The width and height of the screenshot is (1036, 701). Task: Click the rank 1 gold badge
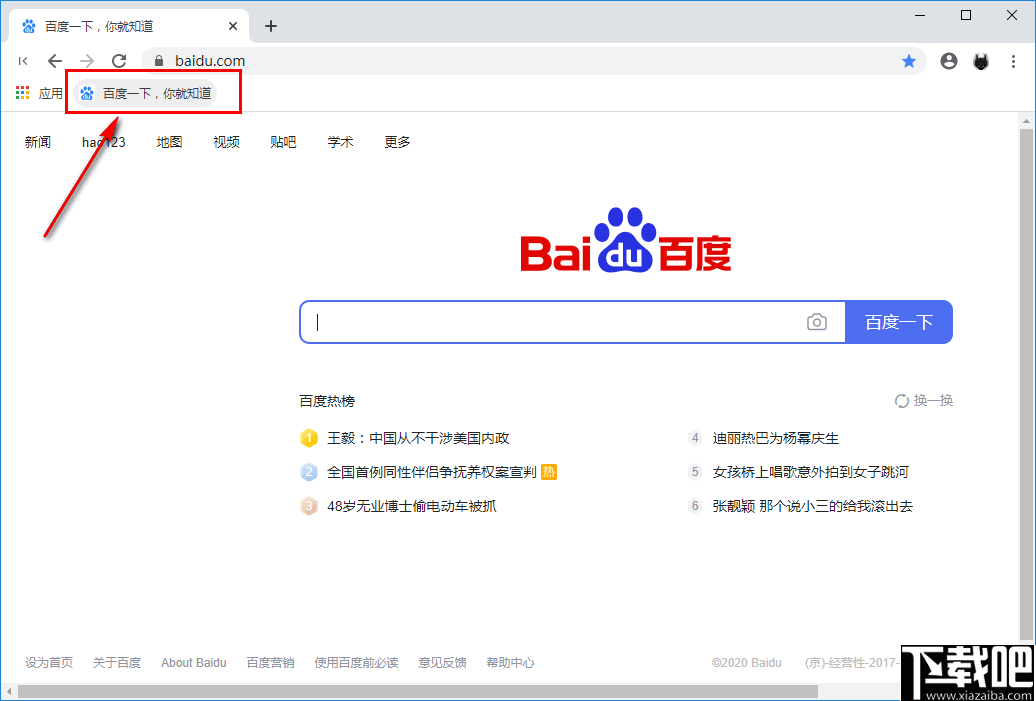(309, 438)
